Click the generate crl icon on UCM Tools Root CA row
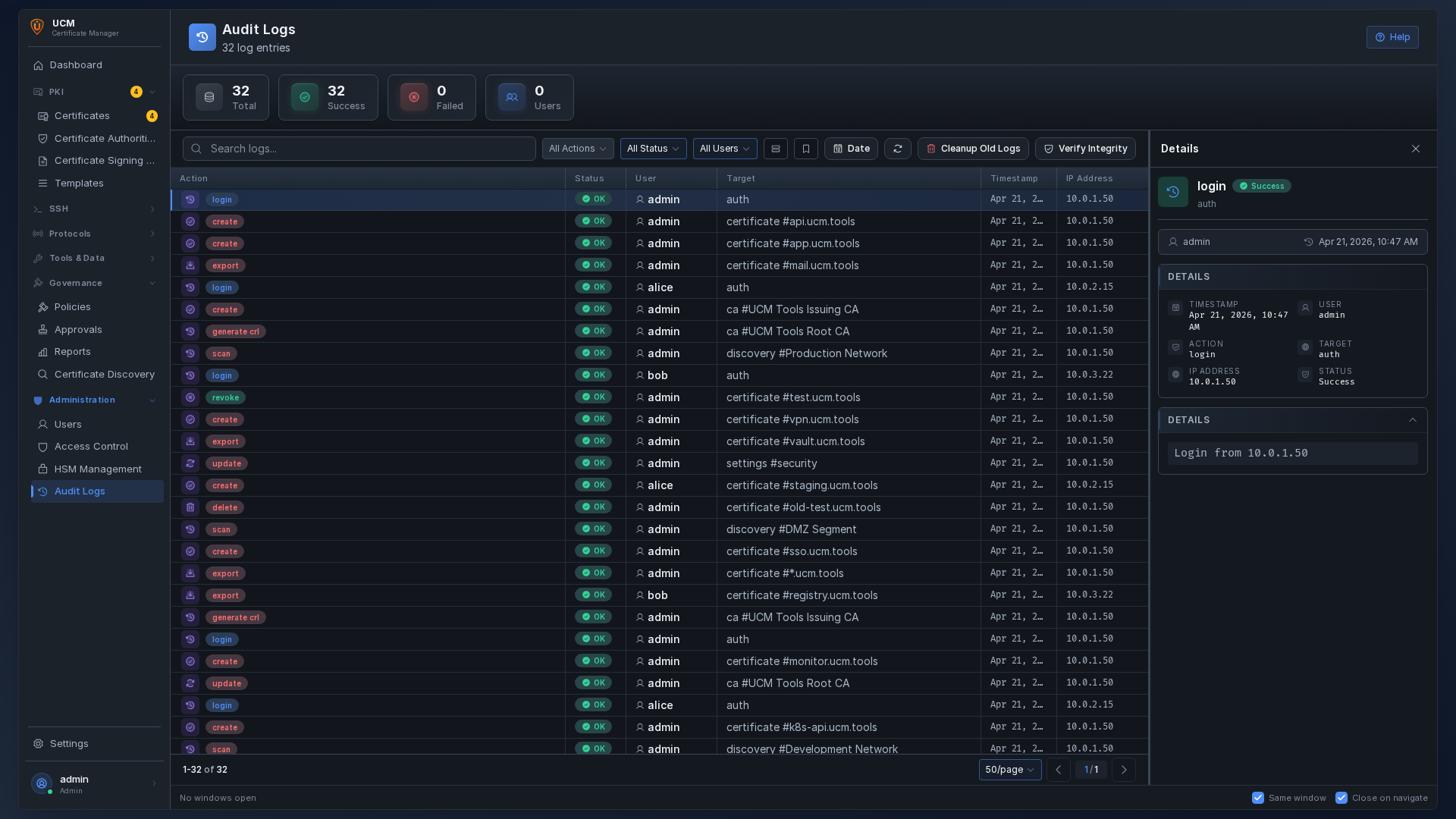The image size is (1456, 819). (190, 331)
